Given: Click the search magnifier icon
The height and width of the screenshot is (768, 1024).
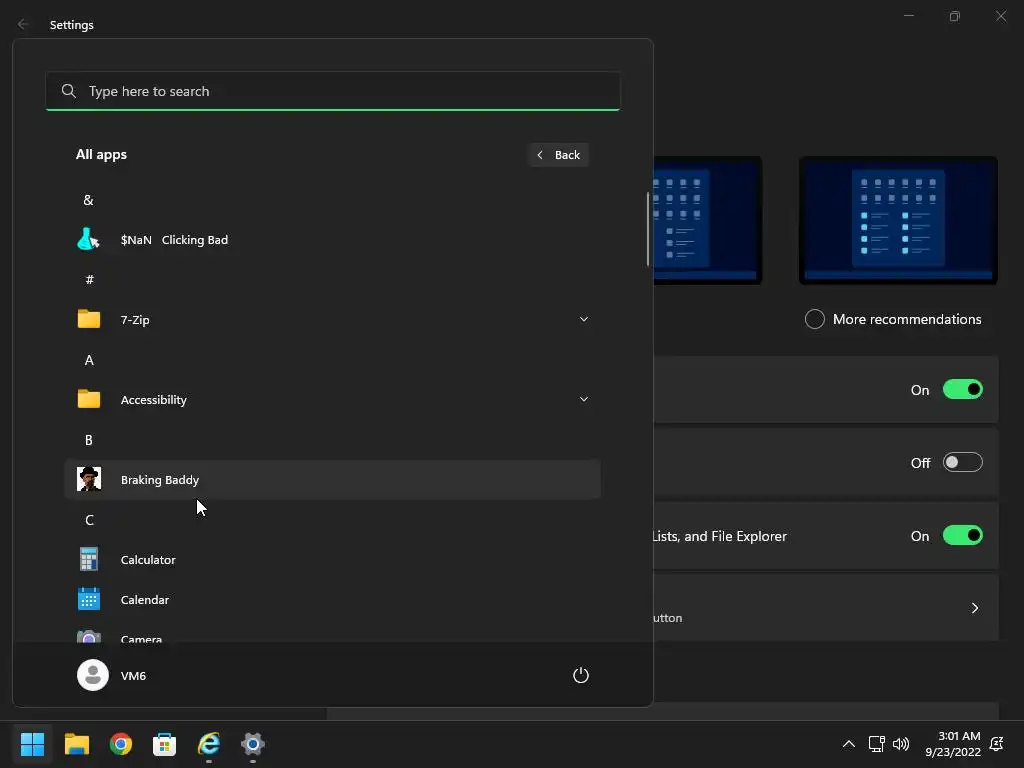Looking at the screenshot, I should (x=69, y=91).
